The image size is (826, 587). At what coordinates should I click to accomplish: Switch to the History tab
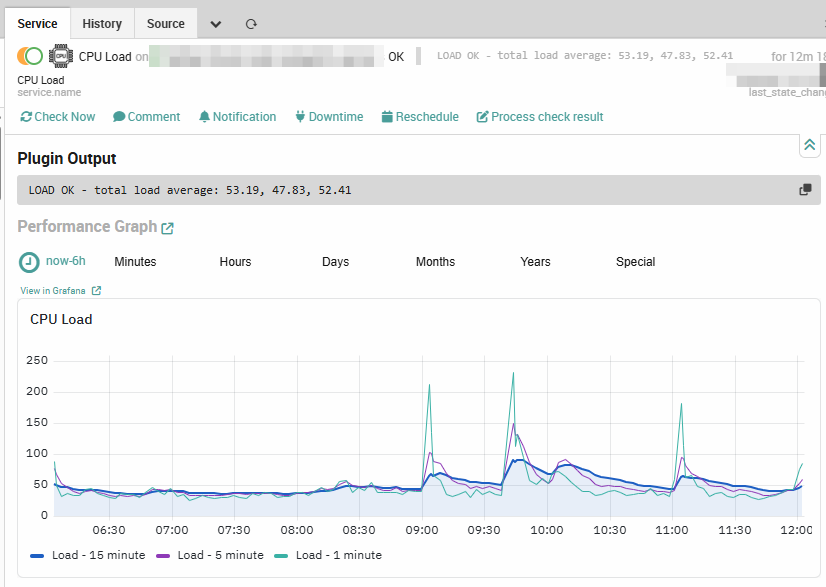[102, 24]
